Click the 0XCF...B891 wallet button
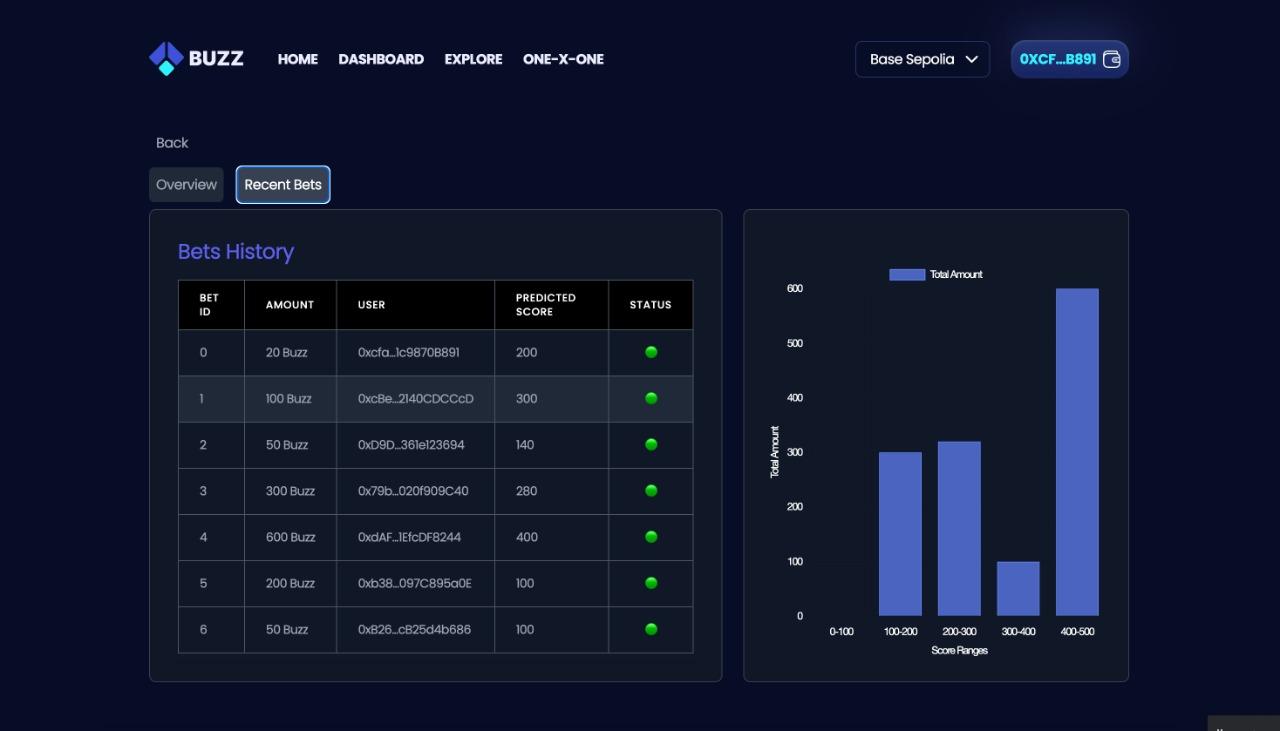Viewport: 1280px width, 731px height. click(x=1070, y=59)
